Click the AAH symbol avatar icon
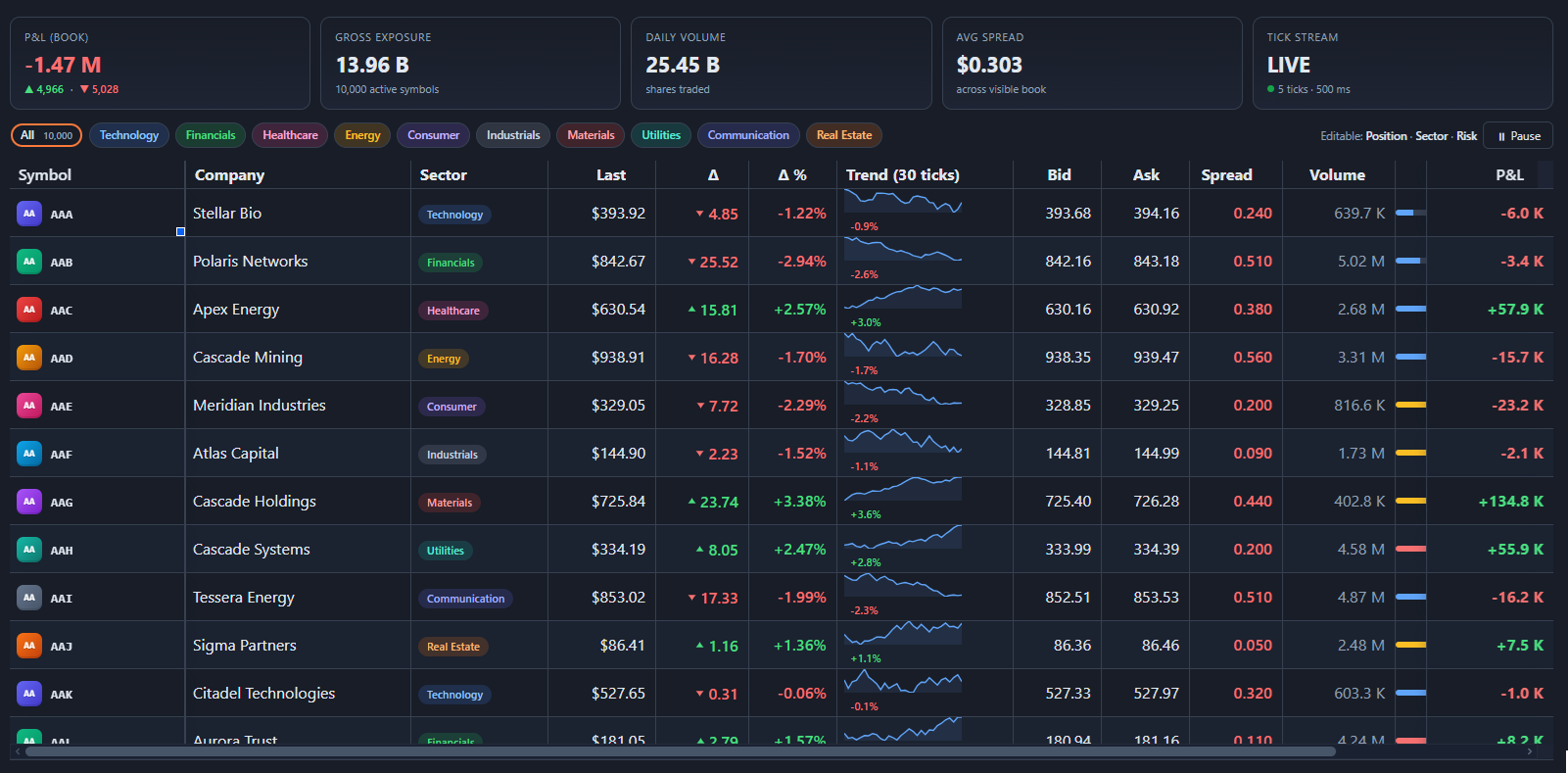This screenshot has height=773, width=1568. tap(29, 549)
